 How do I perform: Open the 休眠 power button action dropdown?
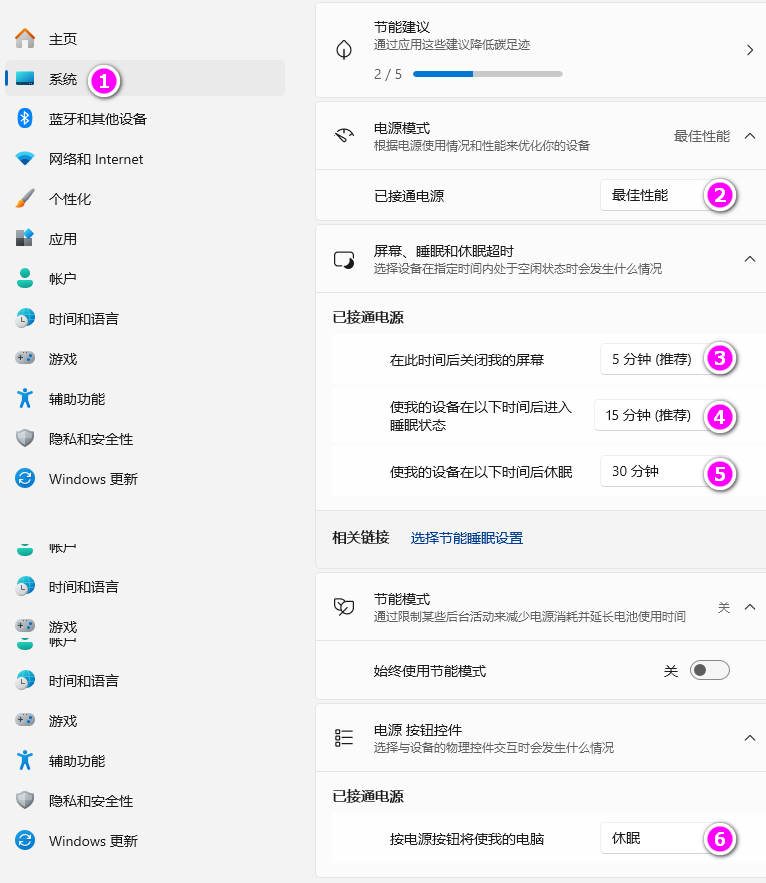click(x=667, y=839)
